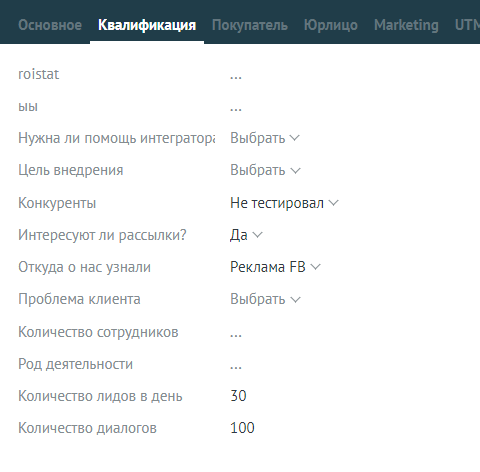Open Интересуют ли рассылки dropdown showing Да
Image resolution: width=480 pixels, height=472 pixels.
click(x=246, y=235)
